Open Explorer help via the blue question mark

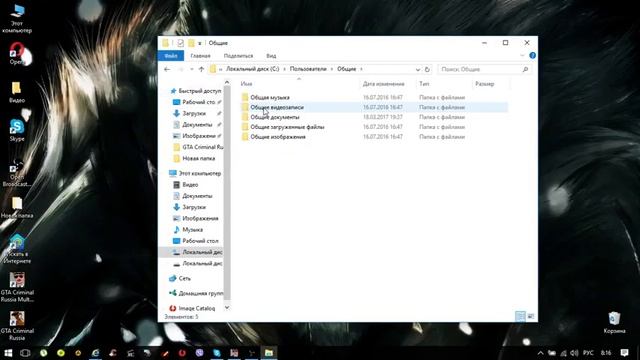pyautogui.click(x=532, y=56)
